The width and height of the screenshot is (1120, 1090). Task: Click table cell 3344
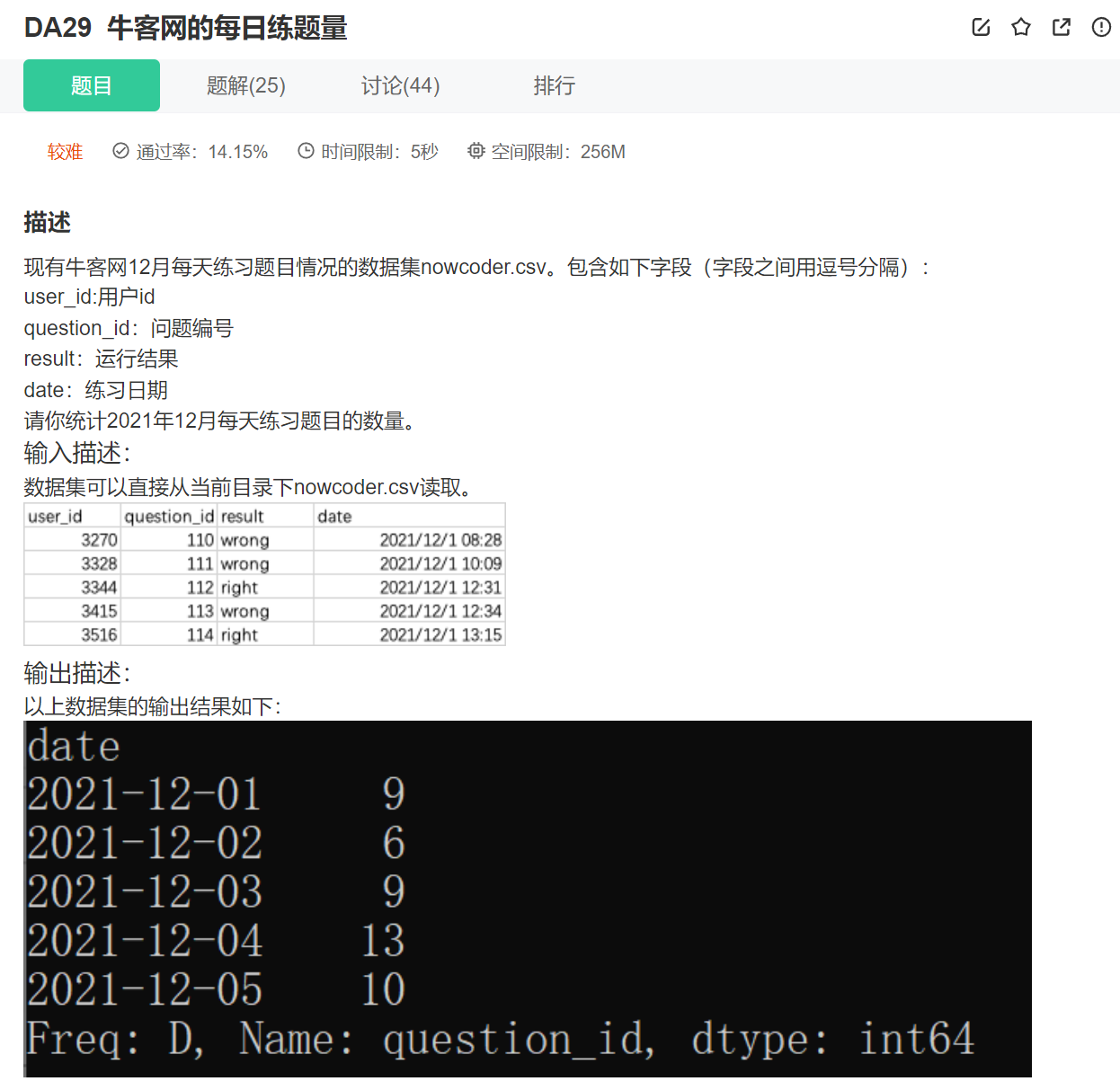point(73,587)
